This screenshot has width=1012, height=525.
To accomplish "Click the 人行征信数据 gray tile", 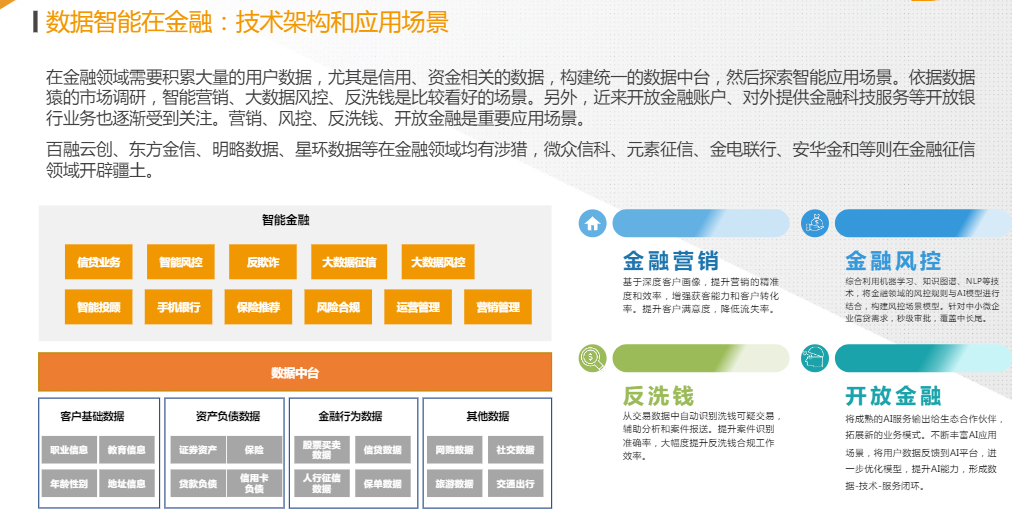I will pyautogui.click(x=321, y=484).
